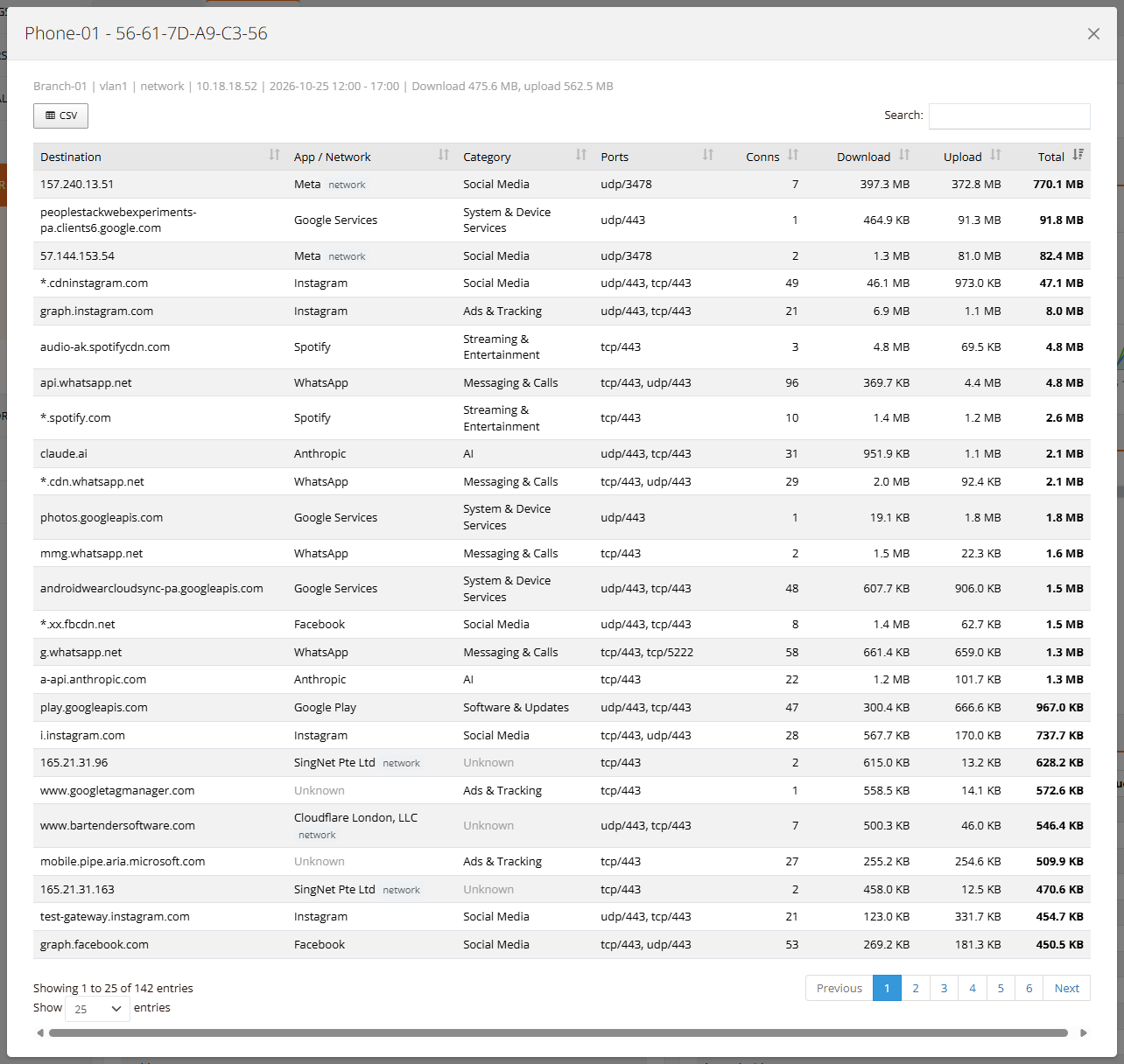Go to Previous page of entries
Screen dimensions: 1124x1064
click(x=839, y=988)
